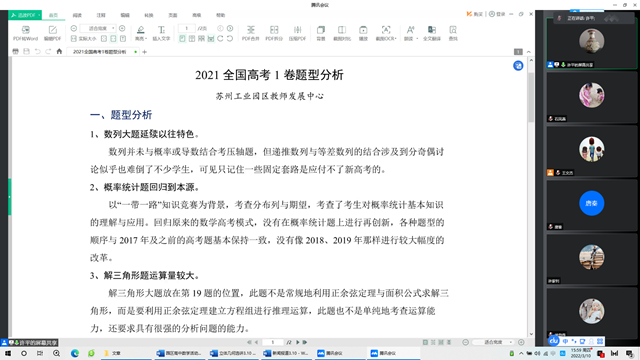640x360 pixels.
Task: Zoom out with the minus magnifier icon
Action: point(73,29)
